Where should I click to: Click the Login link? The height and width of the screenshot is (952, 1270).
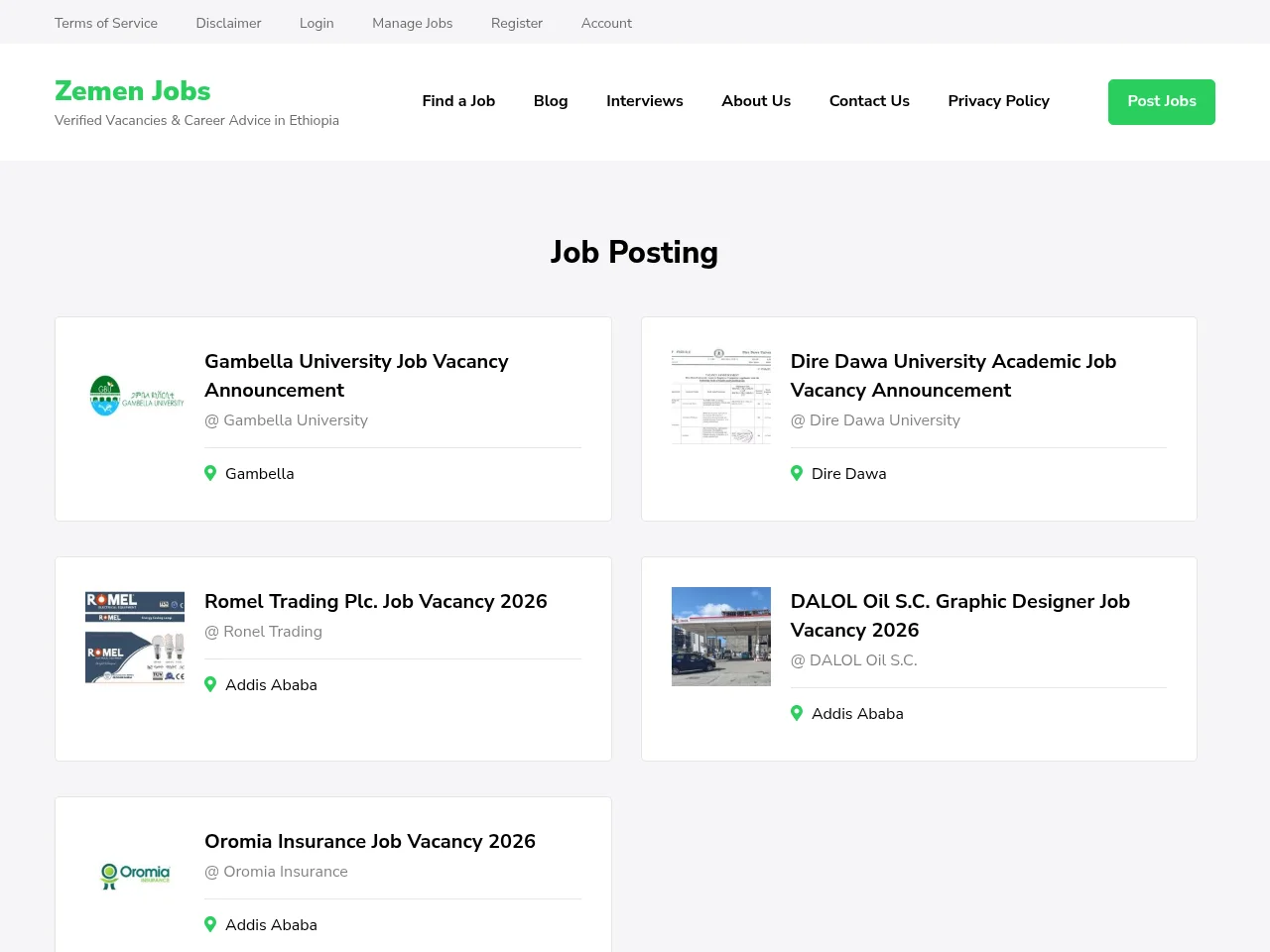[317, 23]
